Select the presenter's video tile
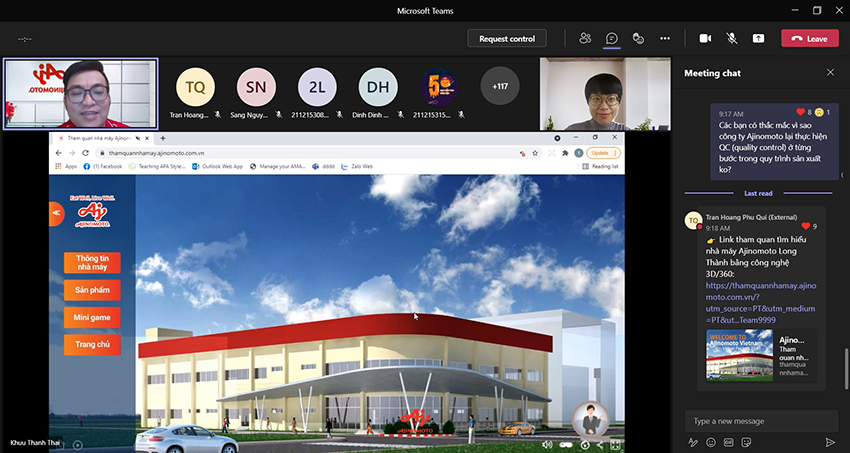 80,93
